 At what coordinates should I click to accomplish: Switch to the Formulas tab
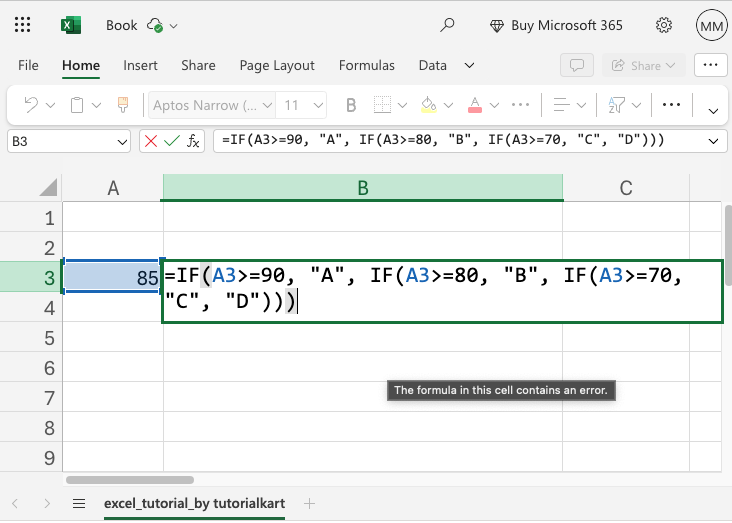pos(367,65)
